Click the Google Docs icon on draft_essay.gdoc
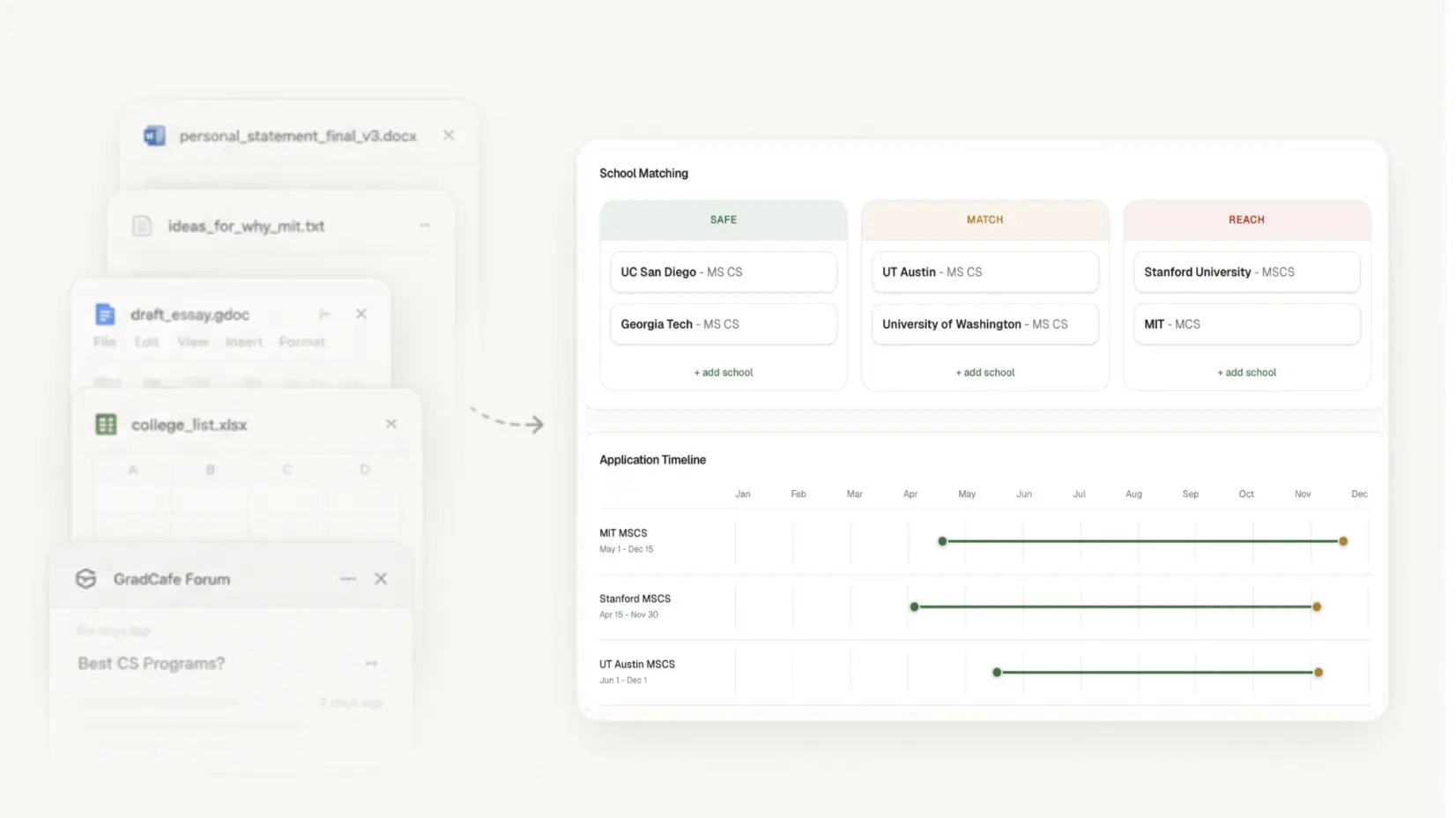Viewport: 1456px width, 818px height. (105, 314)
